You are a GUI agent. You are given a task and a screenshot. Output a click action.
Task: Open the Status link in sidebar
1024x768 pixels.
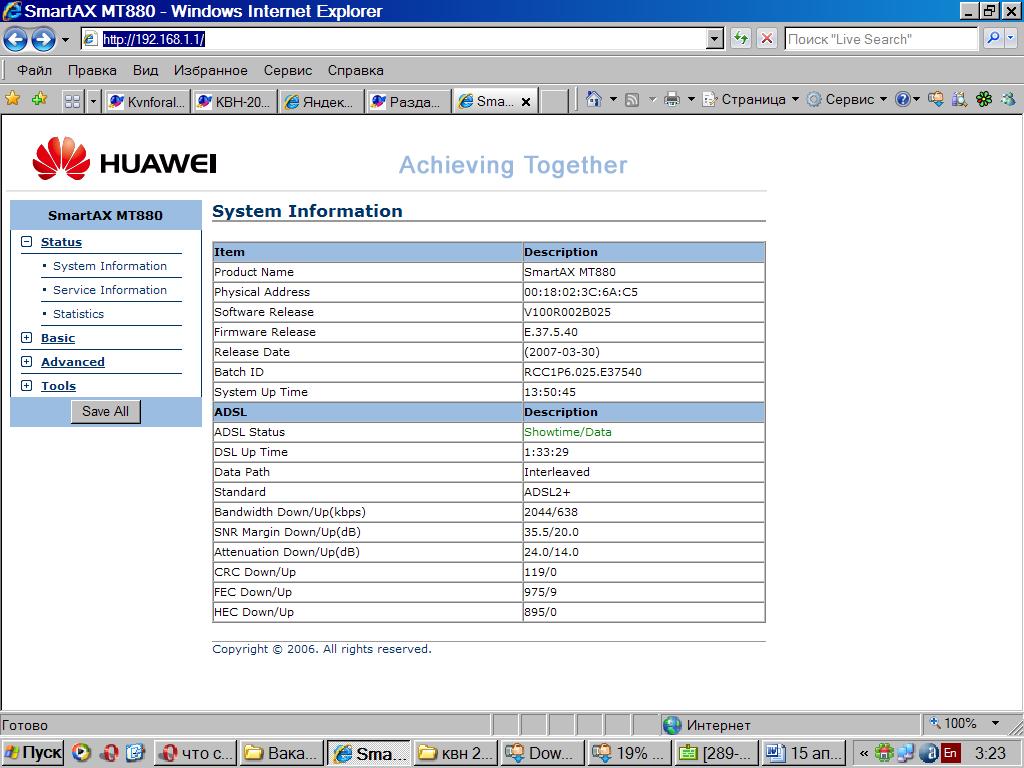61,242
